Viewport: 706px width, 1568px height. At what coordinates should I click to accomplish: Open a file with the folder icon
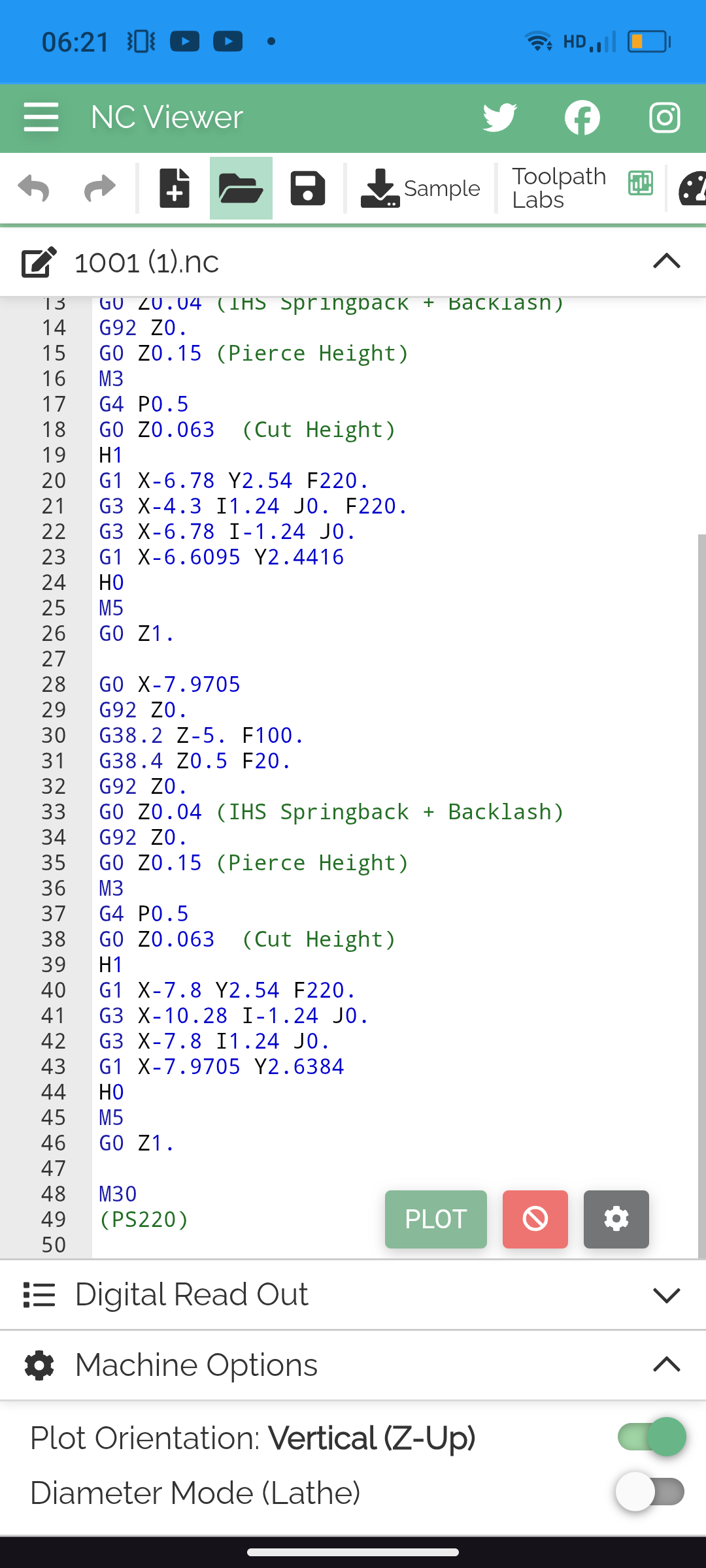(x=241, y=189)
